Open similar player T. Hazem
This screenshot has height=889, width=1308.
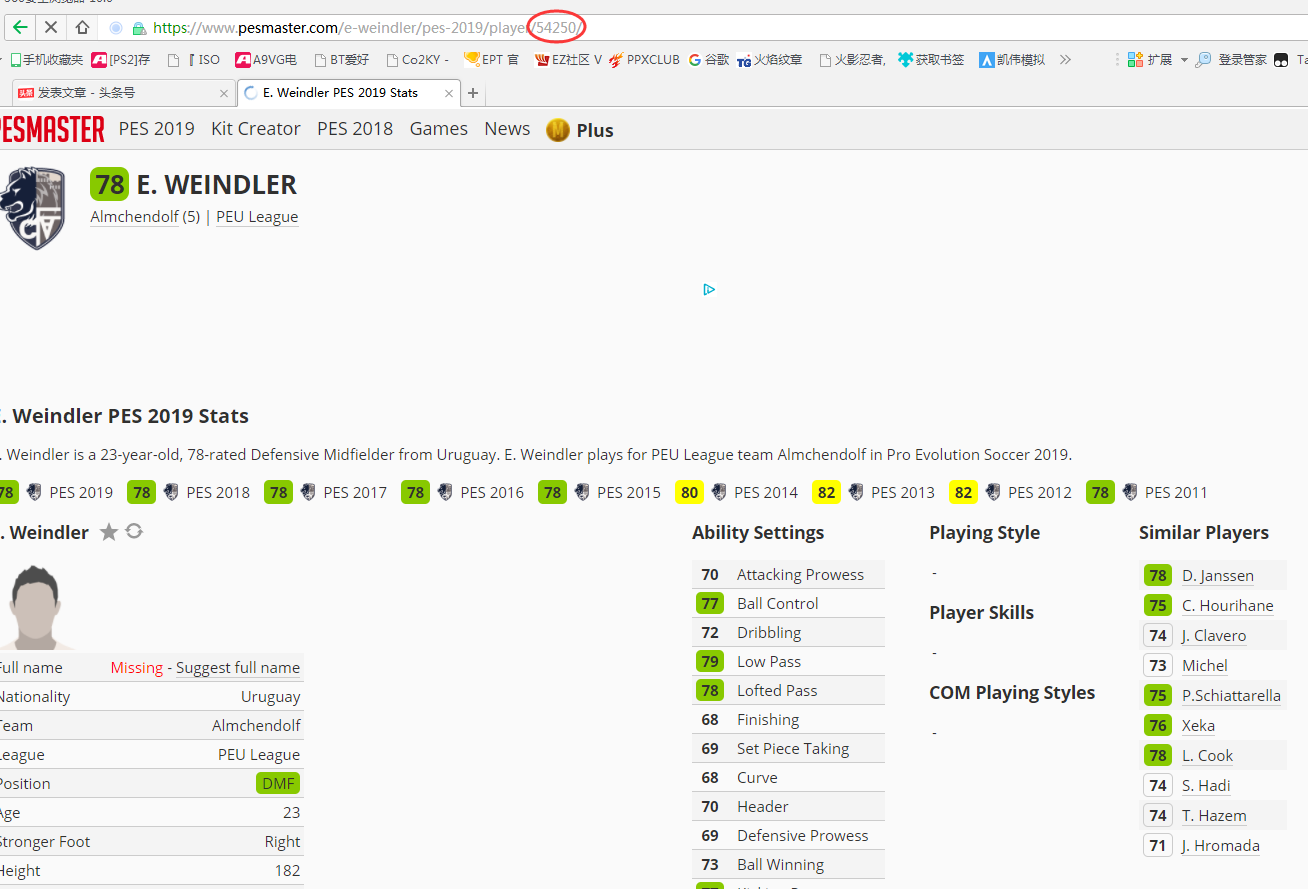[x=1214, y=816]
